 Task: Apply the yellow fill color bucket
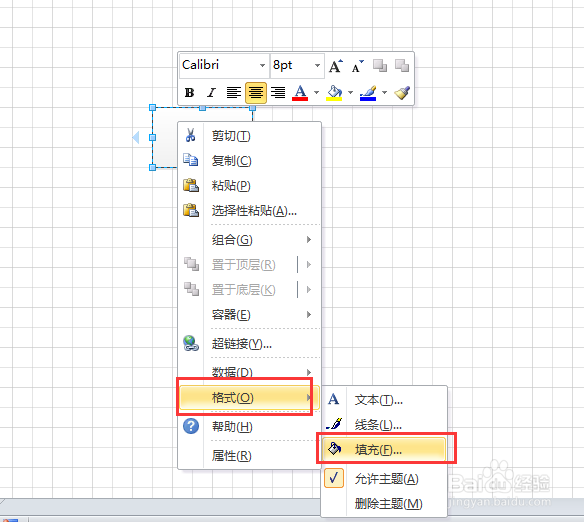(x=334, y=92)
